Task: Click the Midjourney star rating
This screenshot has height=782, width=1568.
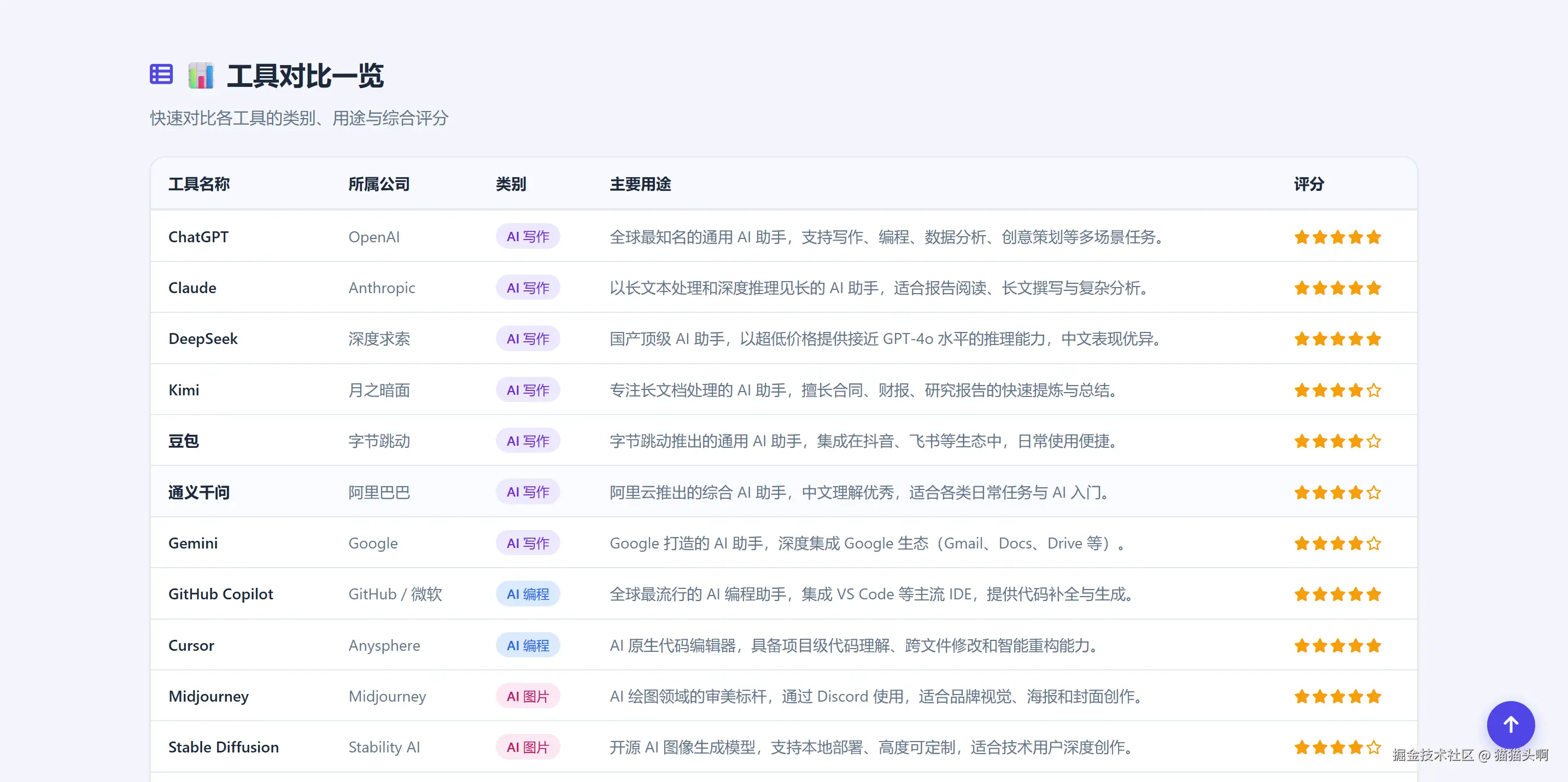Action: tap(1337, 696)
